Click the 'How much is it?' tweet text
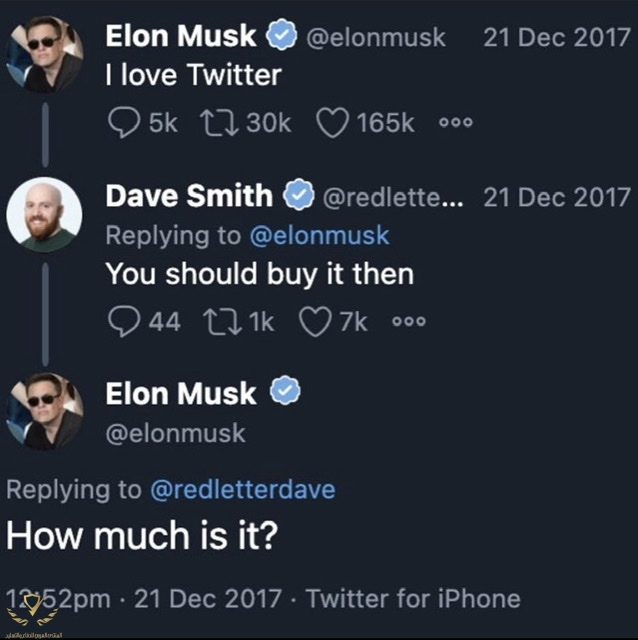Viewport: 638px width, 640px height. [x=140, y=537]
